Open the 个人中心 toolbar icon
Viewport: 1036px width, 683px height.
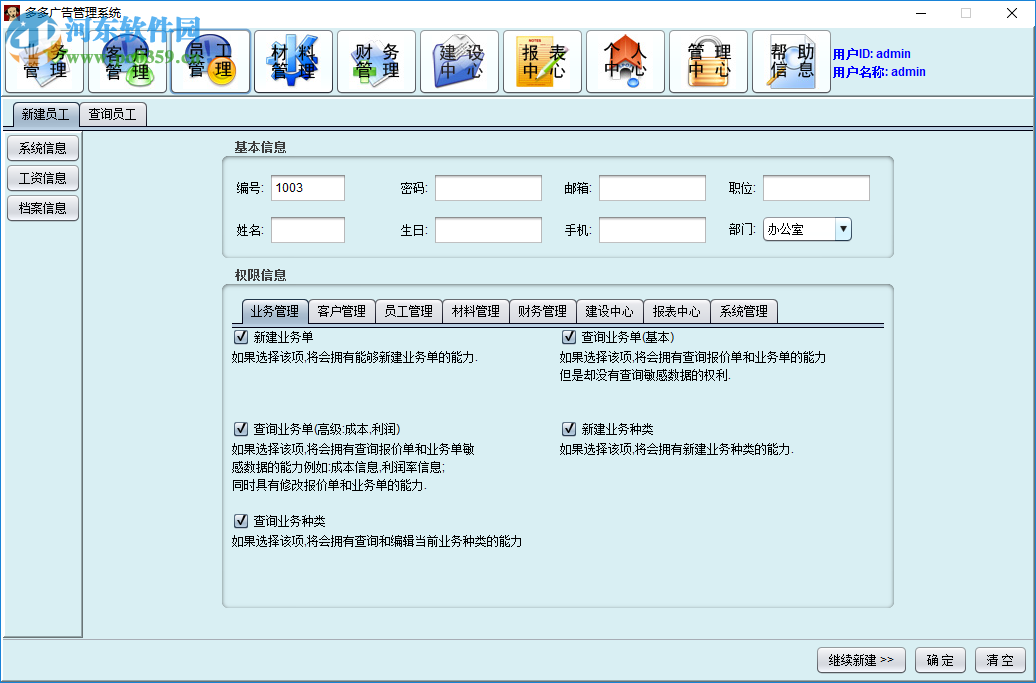625,61
